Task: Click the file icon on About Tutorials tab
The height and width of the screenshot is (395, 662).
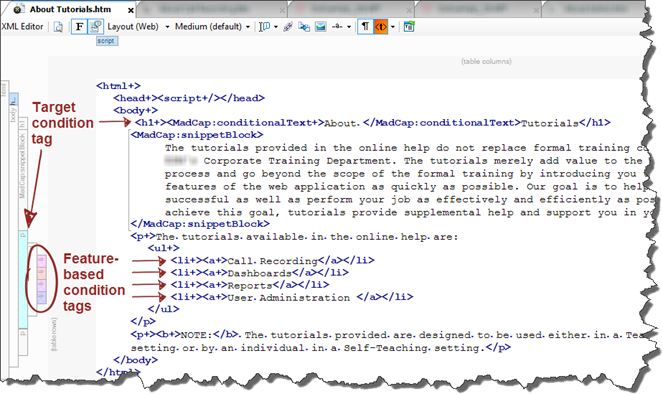Action: pyautogui.click(x=18, y=9)
